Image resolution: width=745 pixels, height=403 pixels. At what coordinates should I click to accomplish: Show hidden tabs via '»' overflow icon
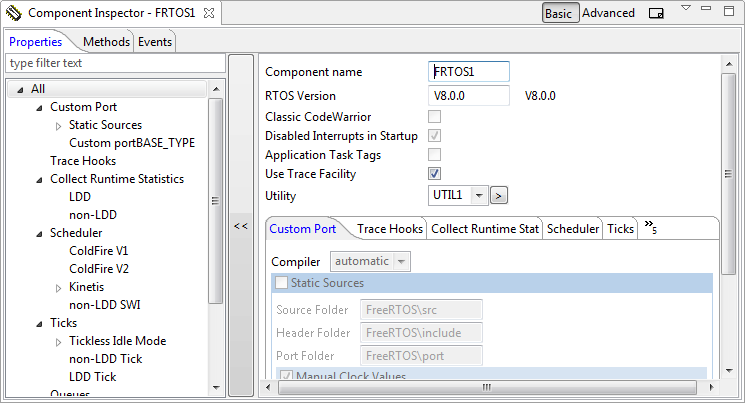coord(650,228)
